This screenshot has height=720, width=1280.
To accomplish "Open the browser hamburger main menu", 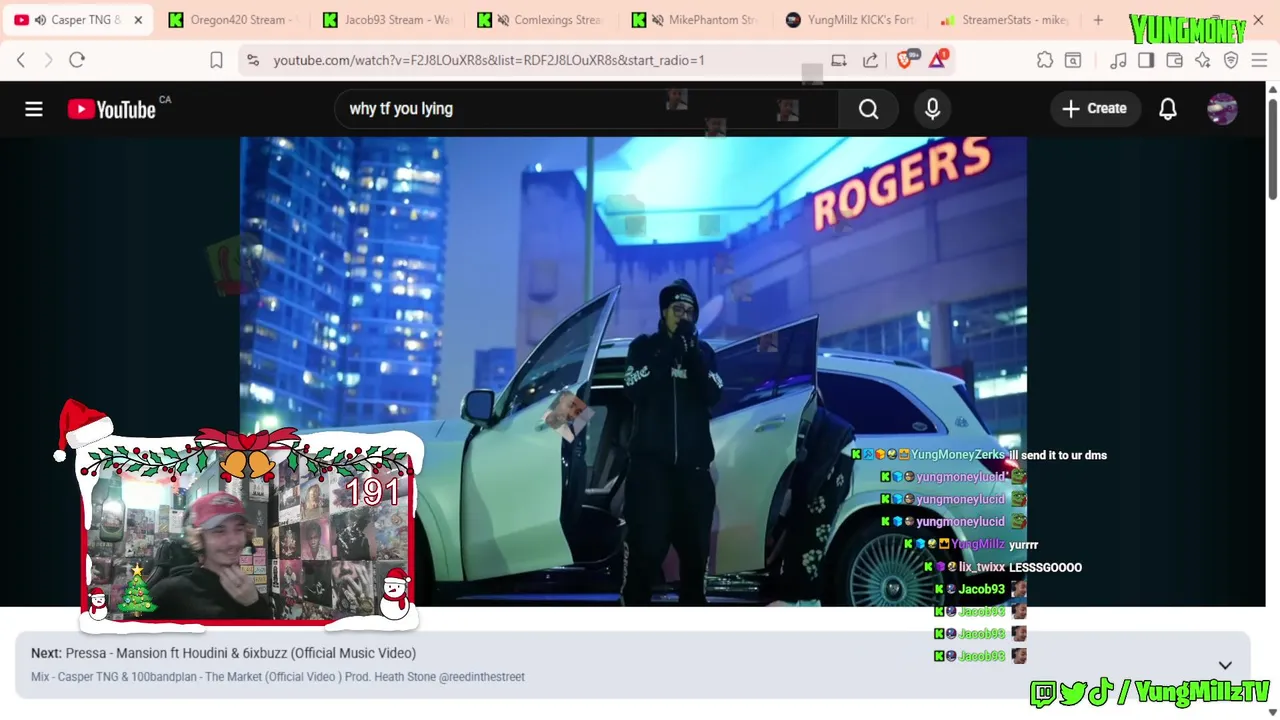I will (1259, 60).
